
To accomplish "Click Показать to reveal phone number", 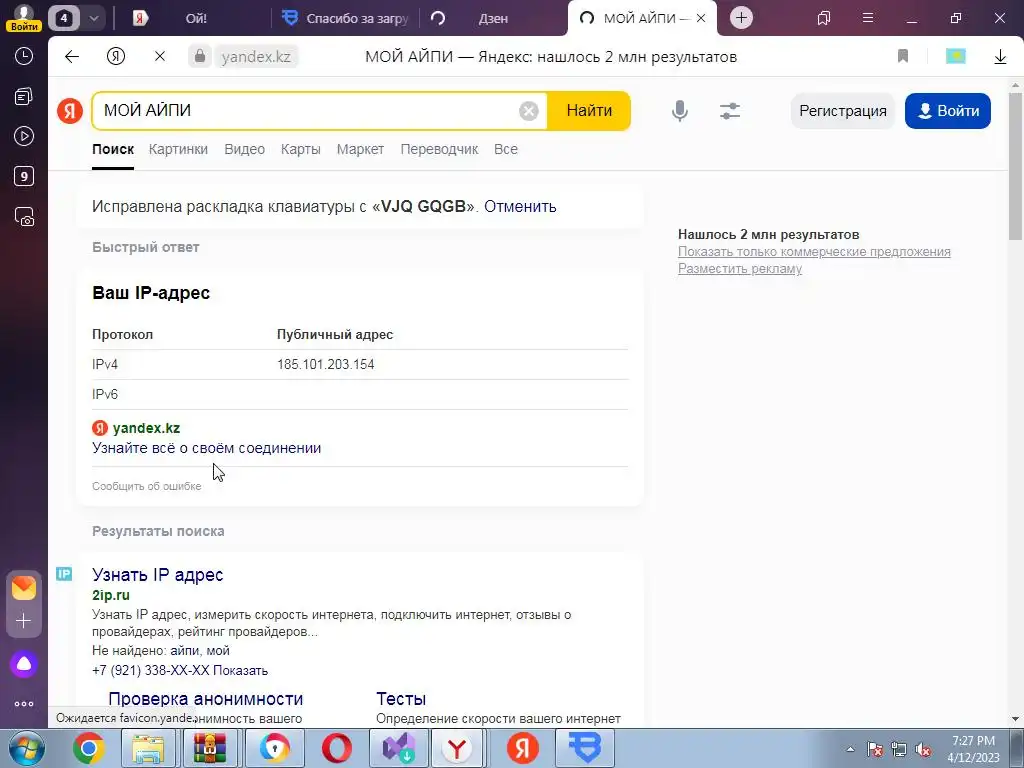I will (x=240, y=671).
